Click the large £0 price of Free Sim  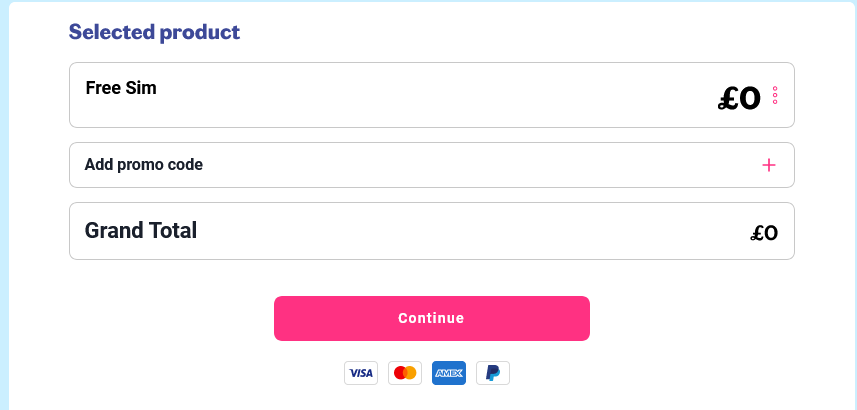tap(739, 99)
